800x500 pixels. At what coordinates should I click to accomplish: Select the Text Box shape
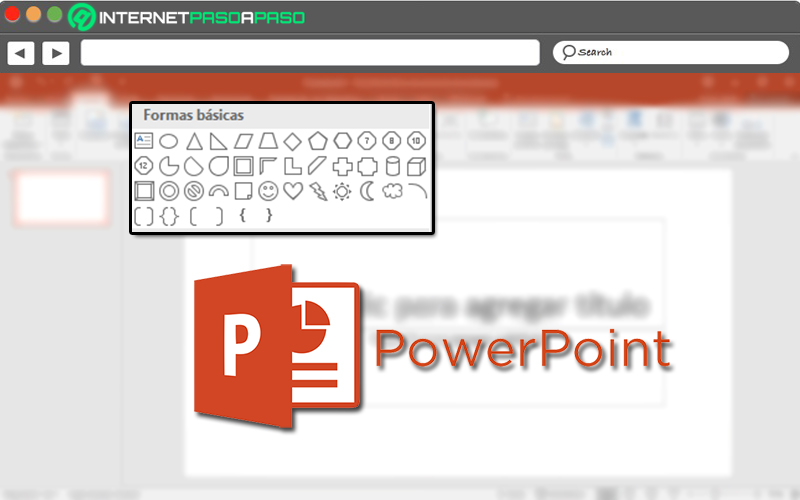click(144, 140)
